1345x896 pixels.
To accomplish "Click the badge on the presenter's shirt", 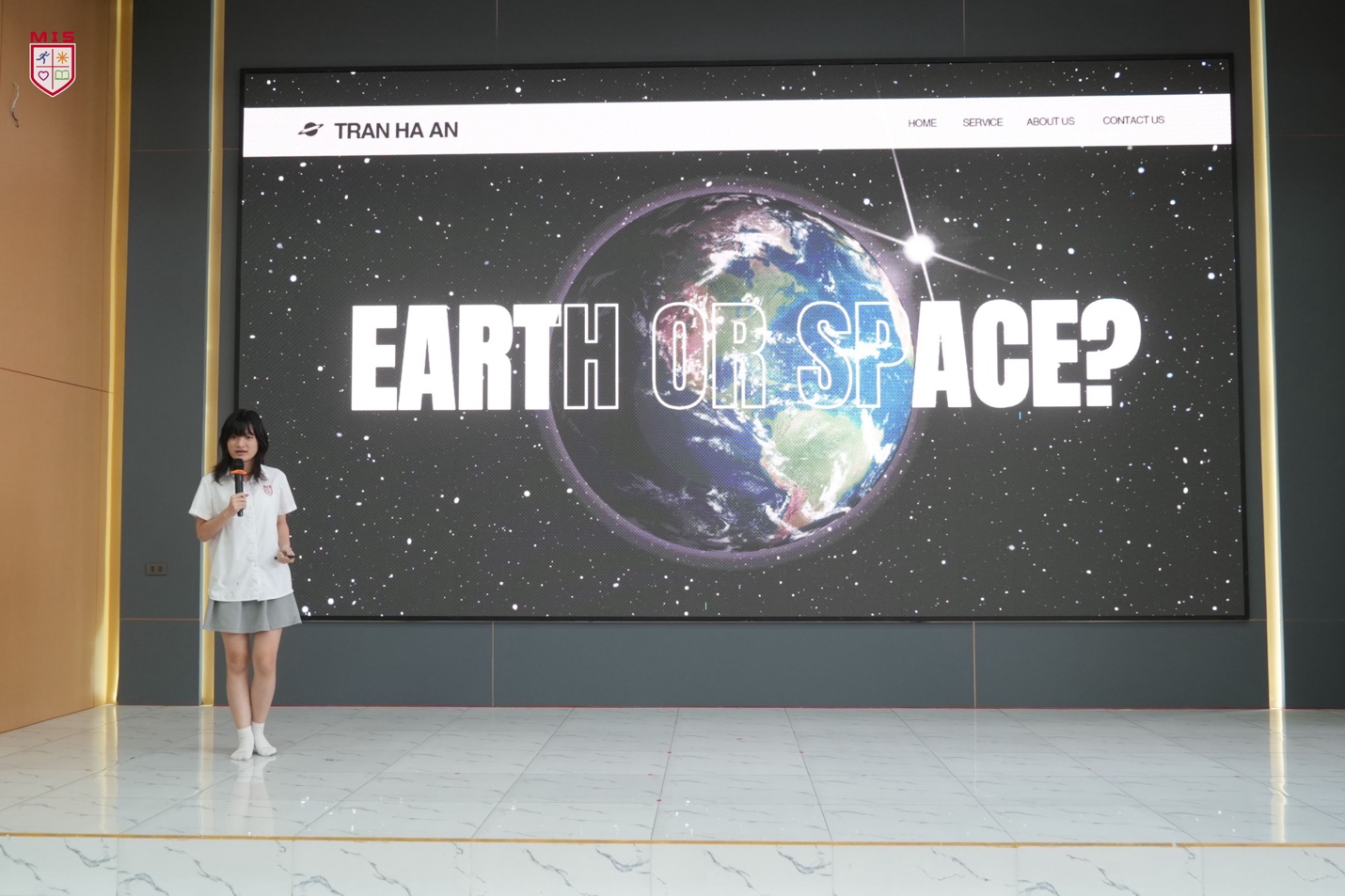I will [x=267, y=489].
